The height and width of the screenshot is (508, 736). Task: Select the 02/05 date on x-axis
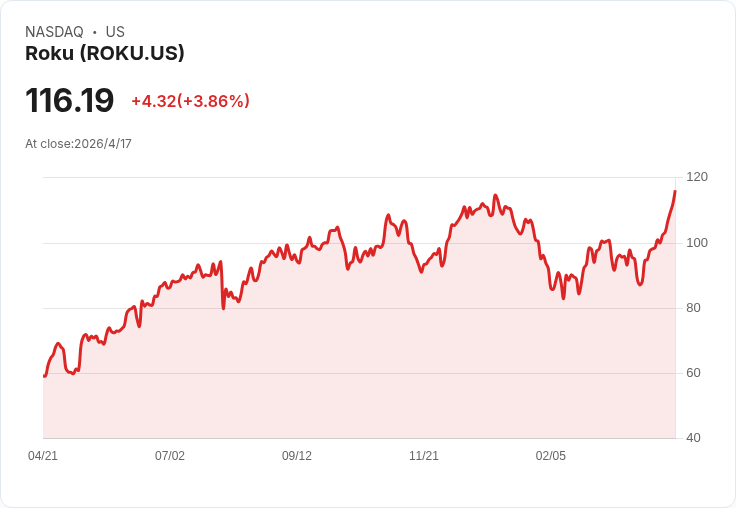551,456
